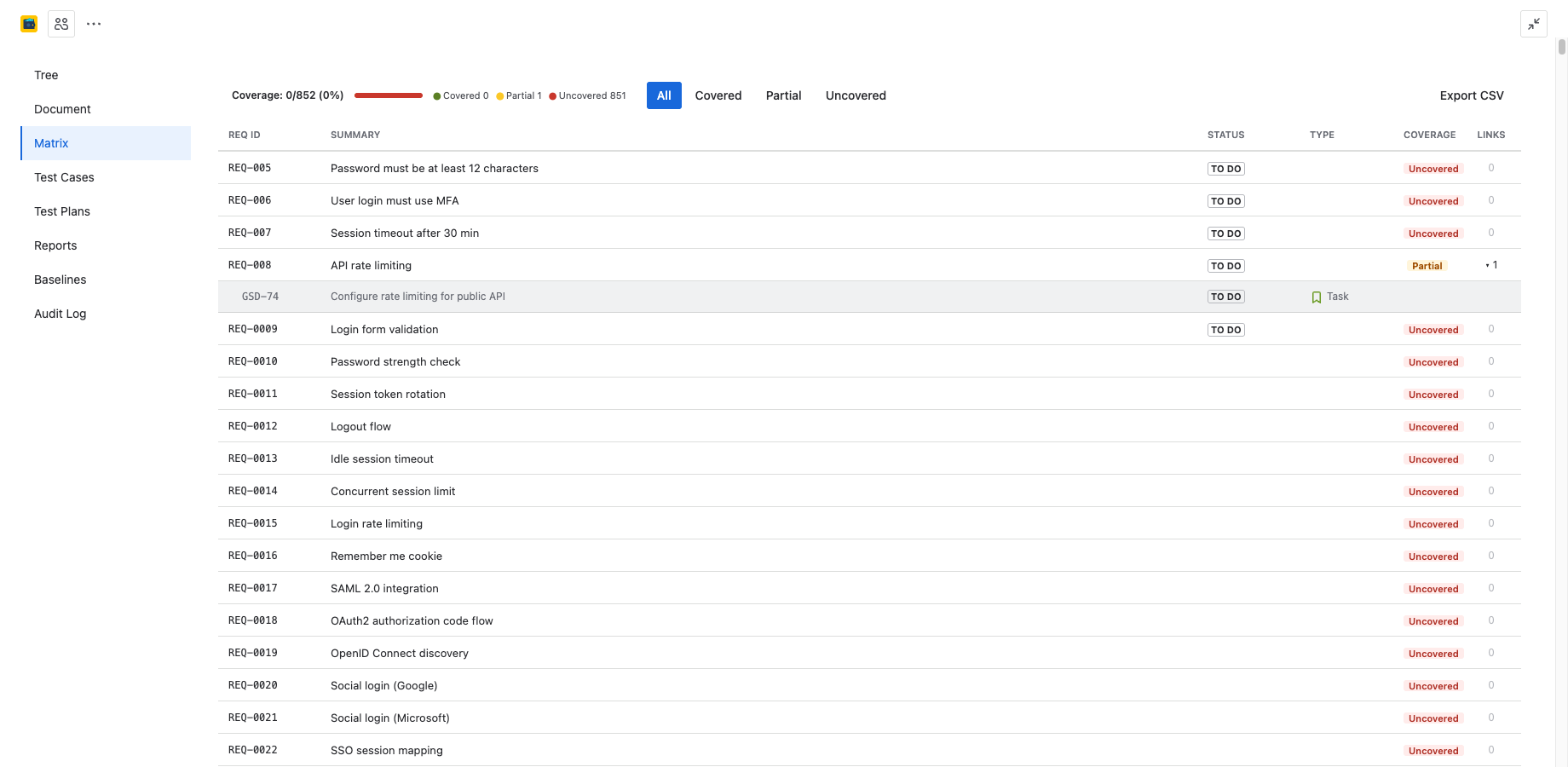Screen dimensions: 1568x767
Task: Click the red coverage progress bar
Action: pos(388,95)
